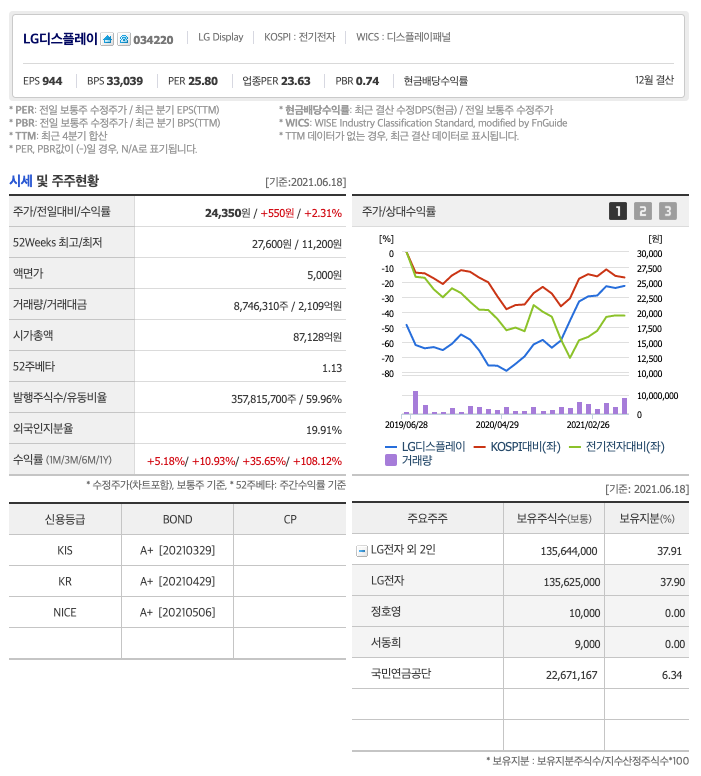Select 국민연금공단 stake 6.34
The height and width of the screenshot is (776, 701).
click(x=672, y=675)
